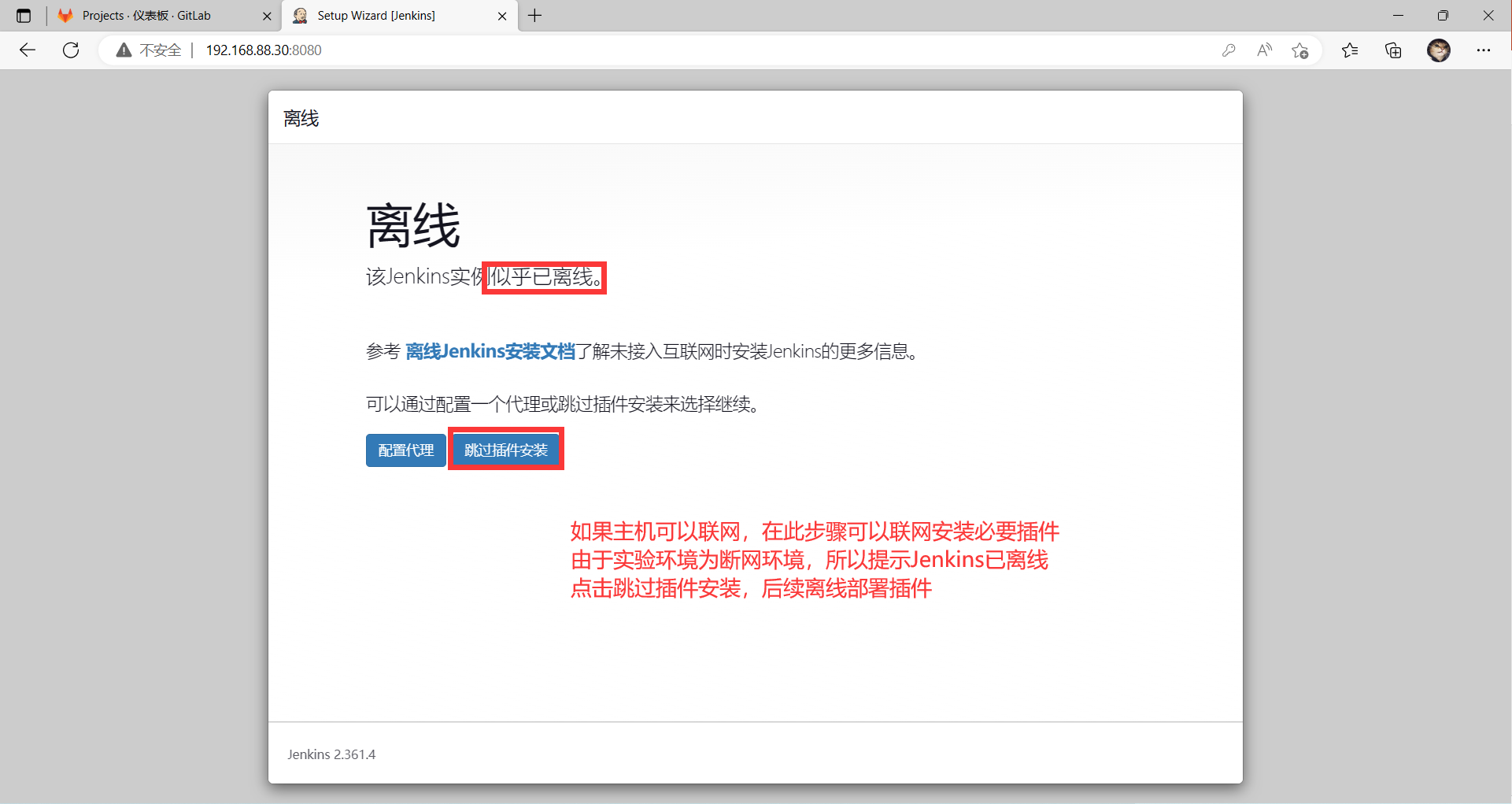The image size is (1512, 804).
Task: Click the 跳过插件安装 button
Action: click(506, 450)
